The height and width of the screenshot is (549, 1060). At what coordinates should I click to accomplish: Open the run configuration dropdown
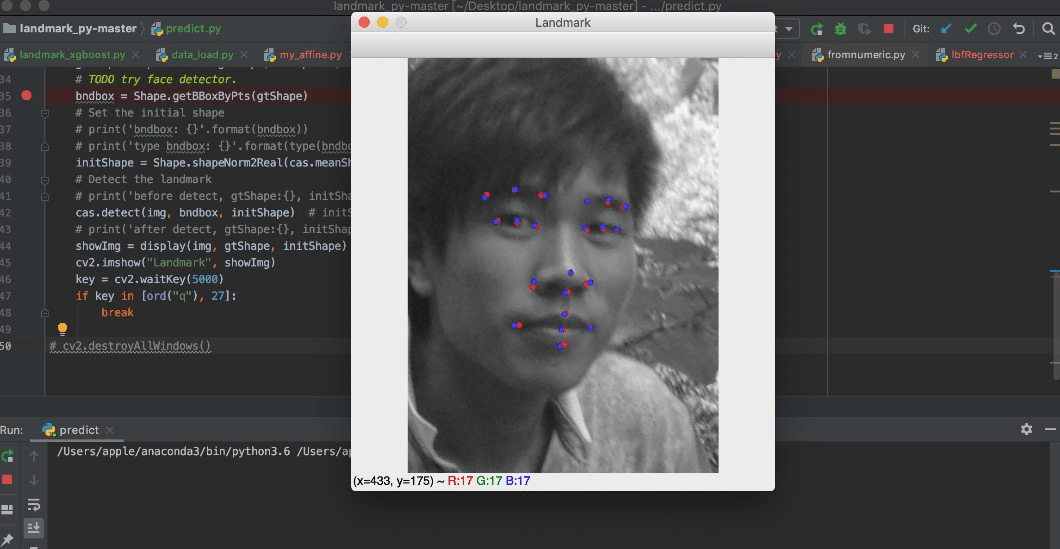(x=788, y=29)
